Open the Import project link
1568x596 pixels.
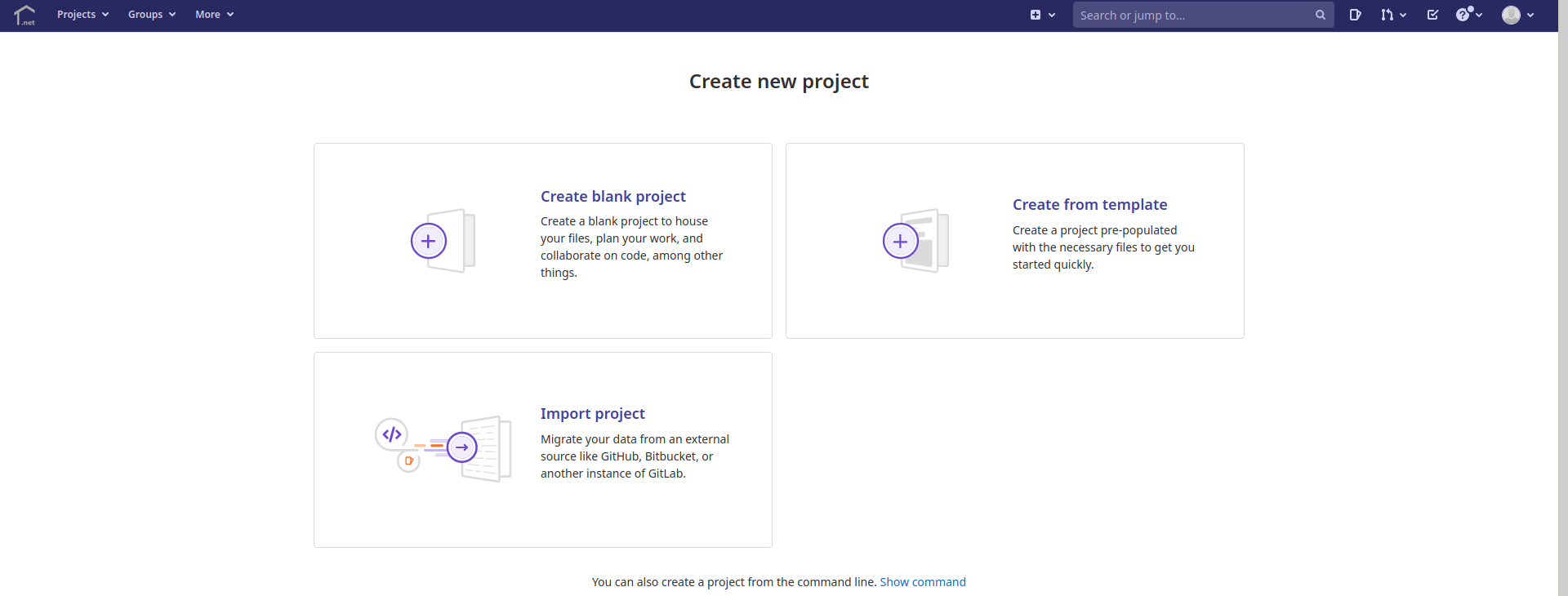[592, 414]
